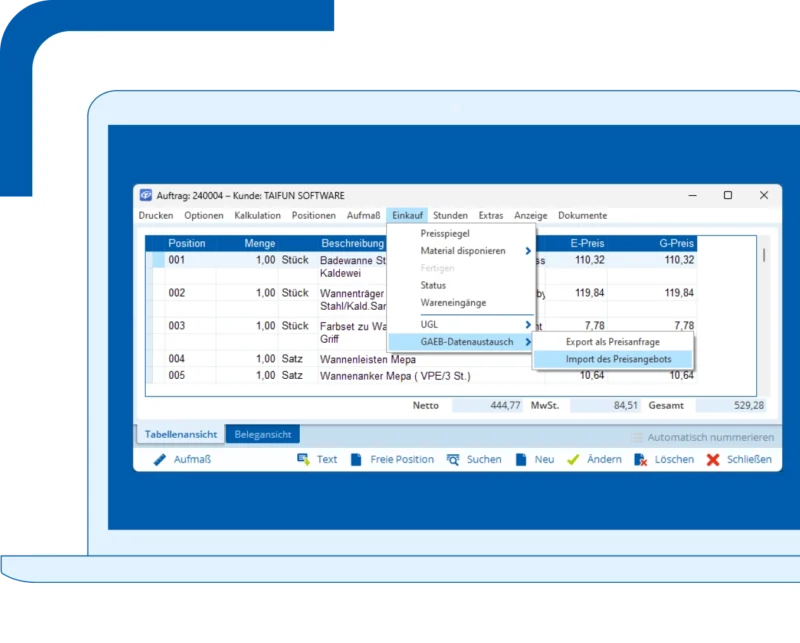Choose Export als Preisanfrage

point(612,342)
